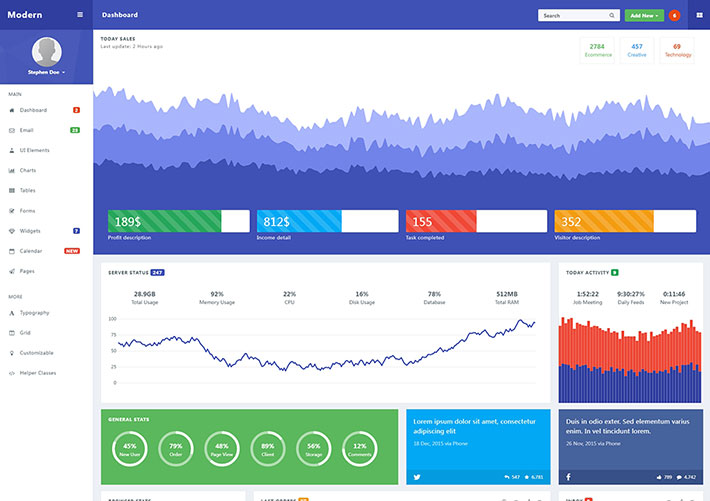Click the Ecommerce 2784 stat box

pos(597,50)
